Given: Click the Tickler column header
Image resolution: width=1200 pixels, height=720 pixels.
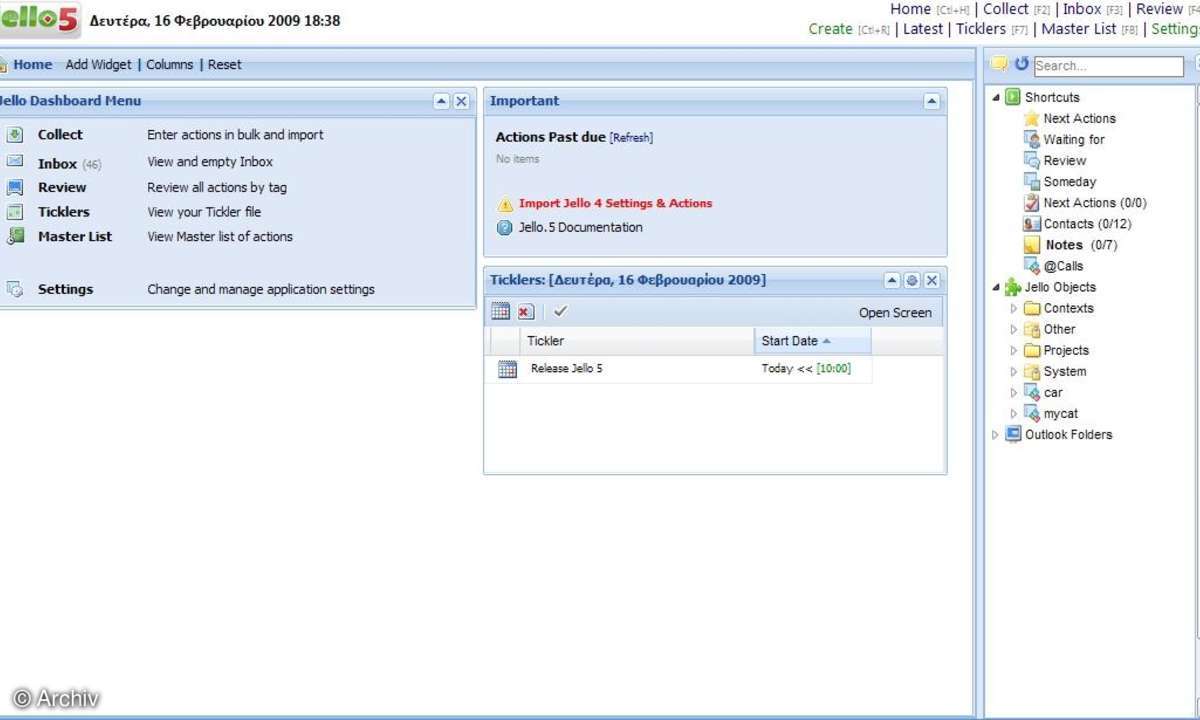Looking at the screenshot, I should click(637, 341).
